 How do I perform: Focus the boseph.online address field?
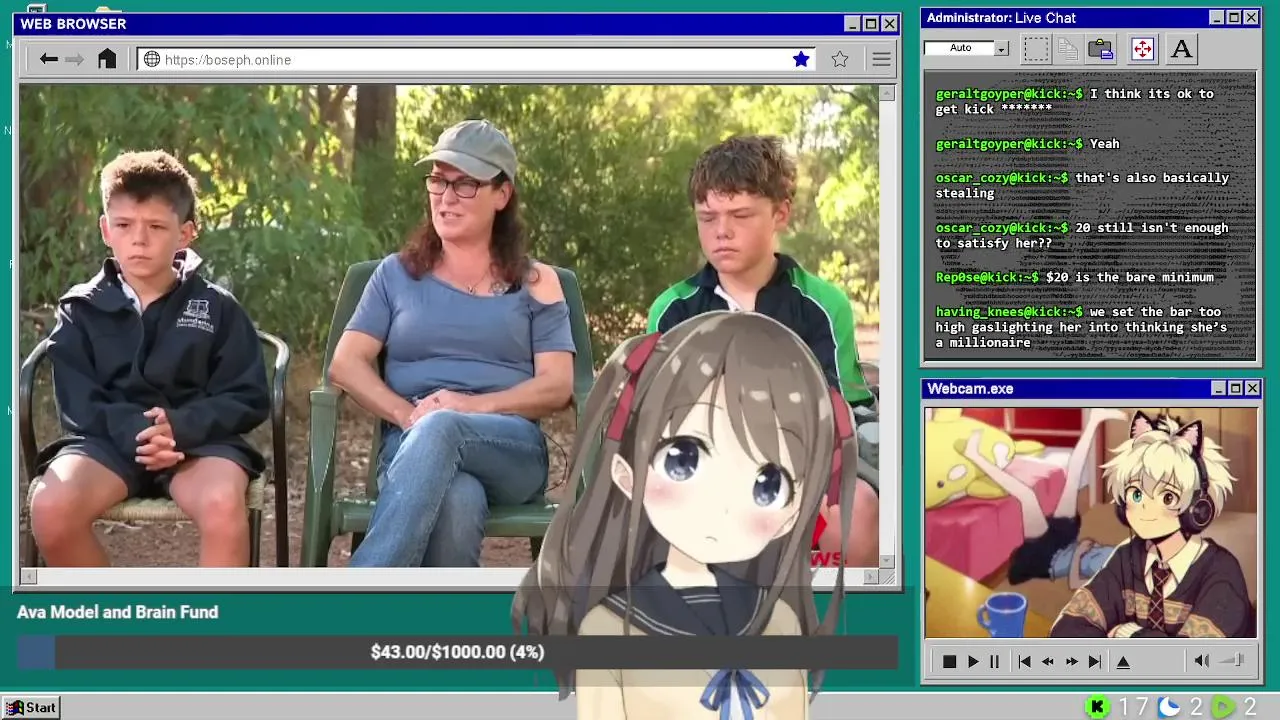[x=476, y=59]
